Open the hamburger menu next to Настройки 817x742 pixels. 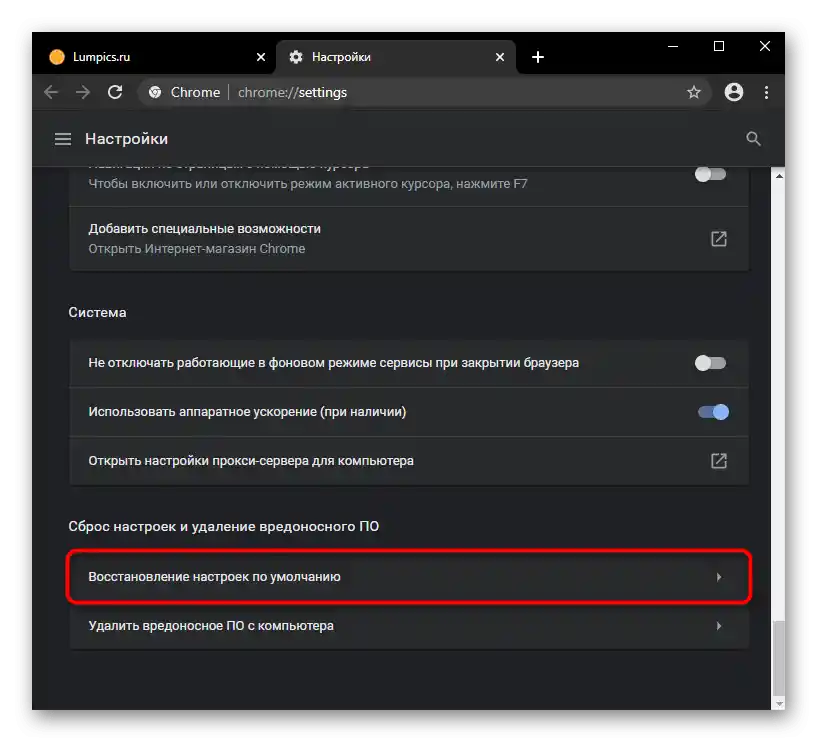coord(63,139)
